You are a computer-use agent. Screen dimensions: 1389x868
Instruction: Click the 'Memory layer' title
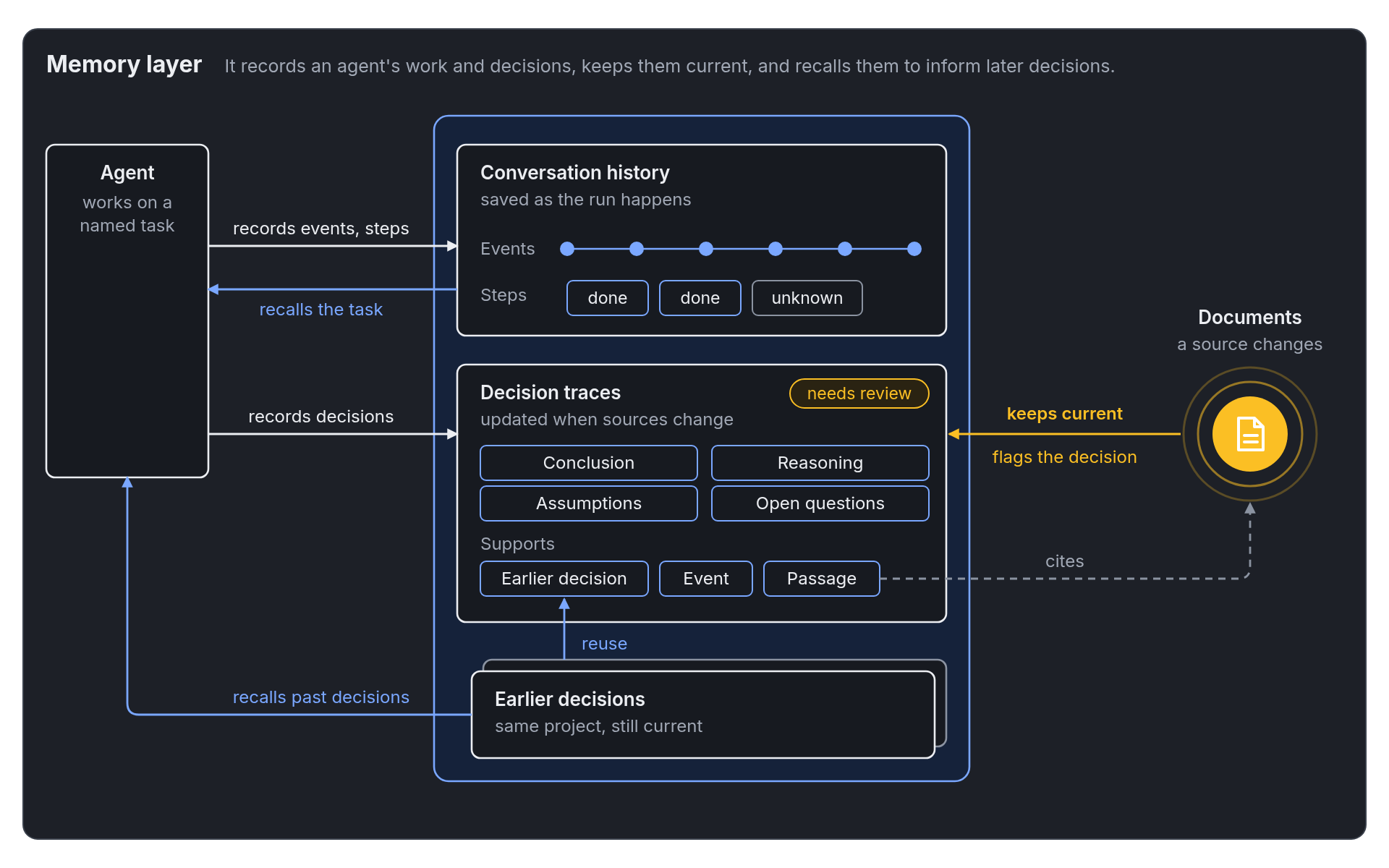124,64
